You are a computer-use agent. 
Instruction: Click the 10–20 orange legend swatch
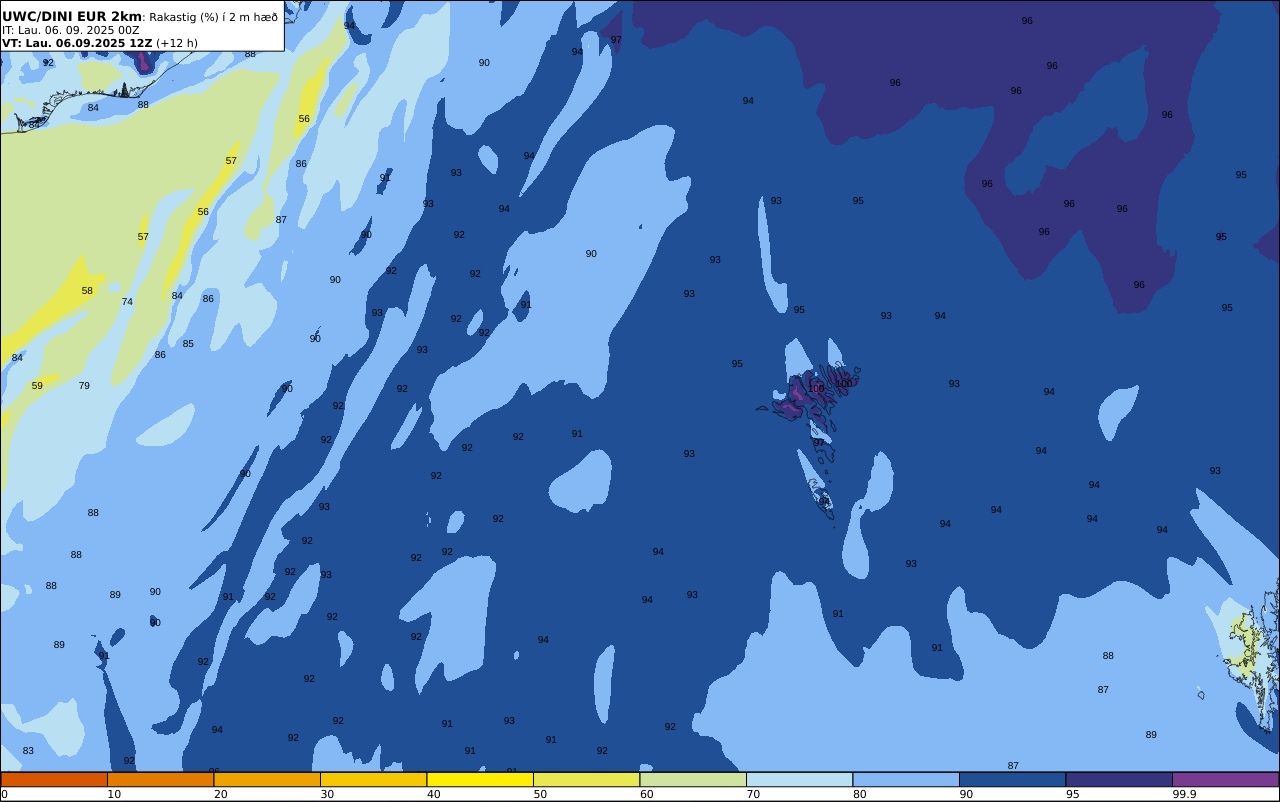coord(160,779)
